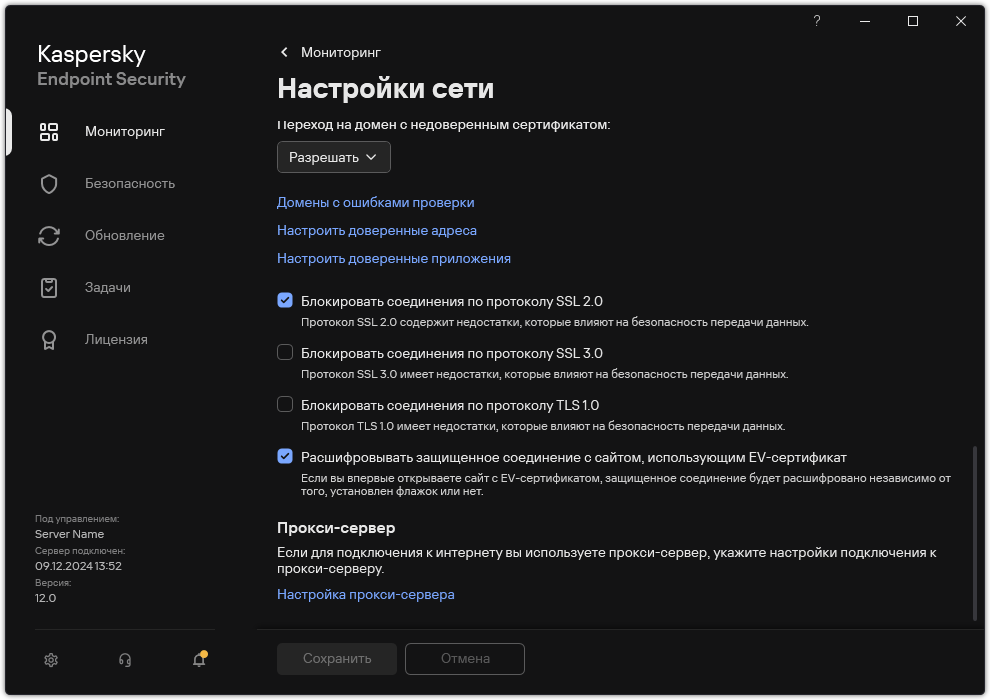The image size is (990, 700).
Task: Click the License ribbon icon
Action: tap(49, 340)
